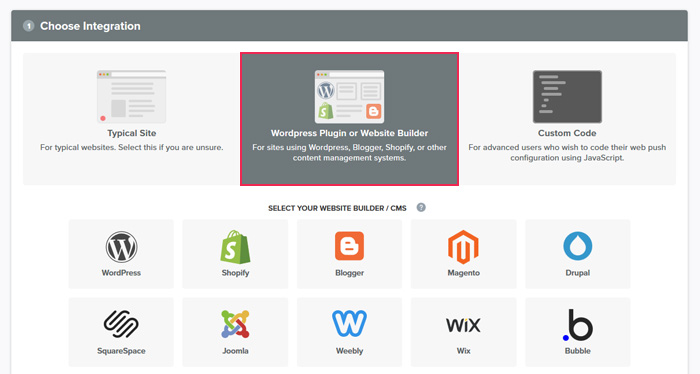This screenshot has width=700, height=374.
Task: Open help icon beside Select Your Website Builder
Action: (x=421, y=208)
